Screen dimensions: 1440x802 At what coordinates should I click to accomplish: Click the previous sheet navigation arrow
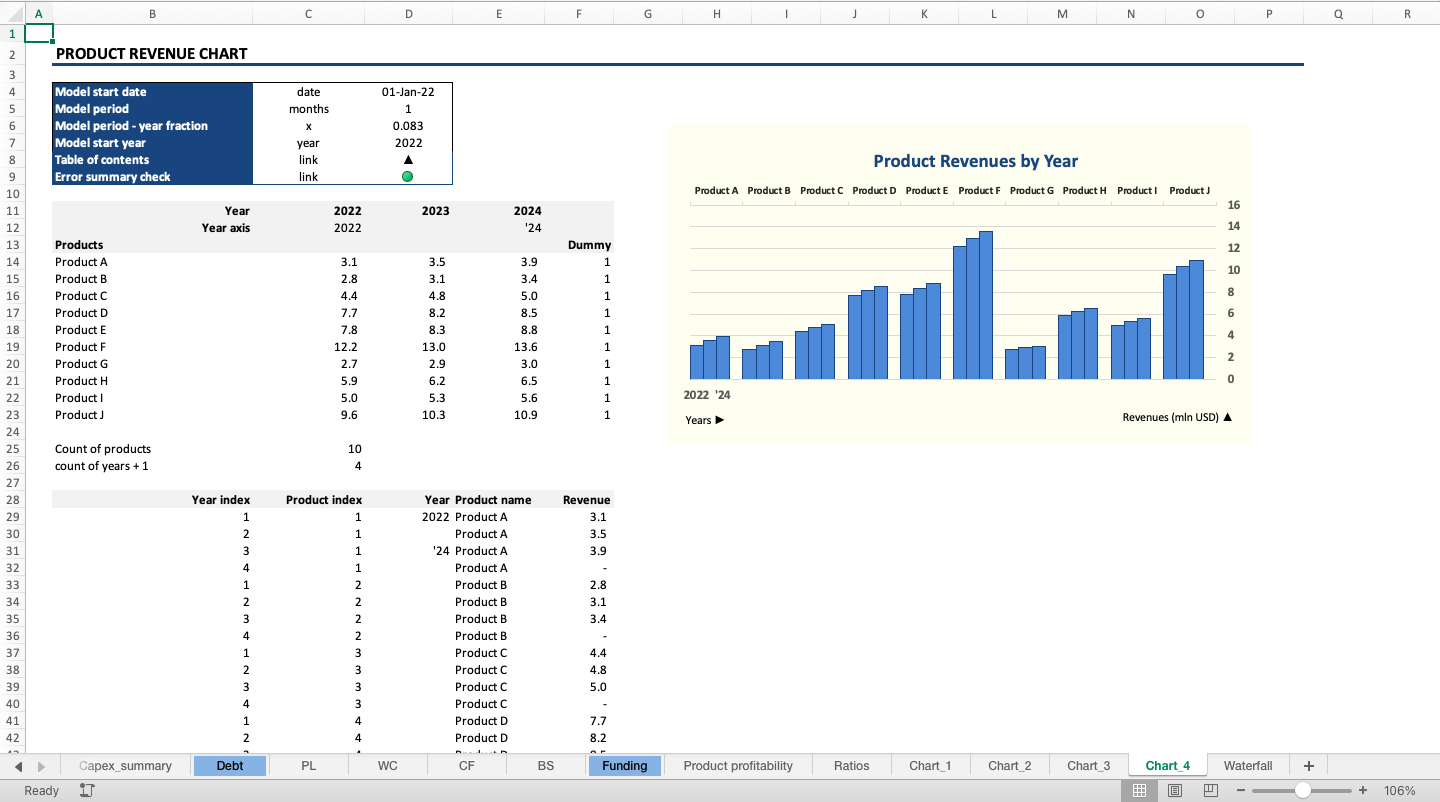click(x=19, y=766)
